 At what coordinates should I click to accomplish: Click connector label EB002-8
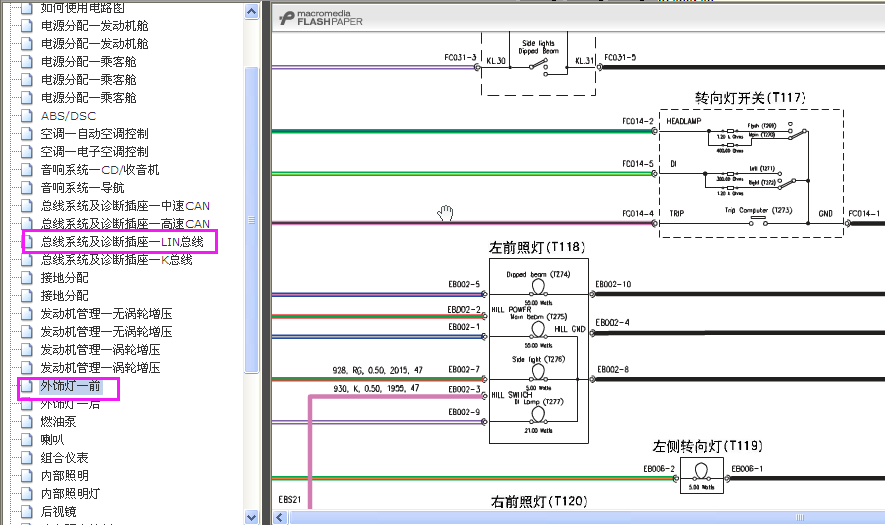click(x=613, y=370)
